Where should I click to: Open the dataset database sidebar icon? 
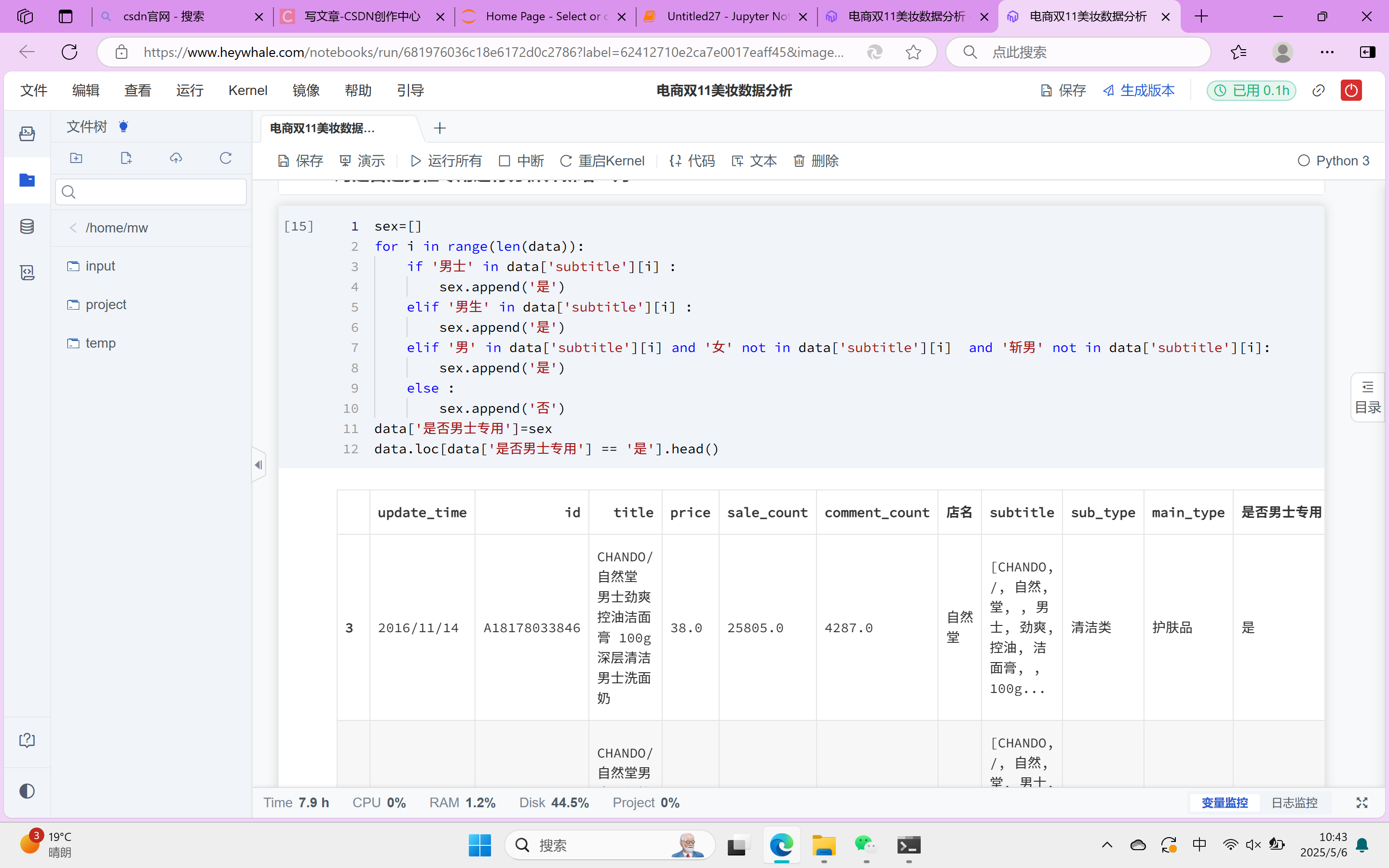point(27,226)
